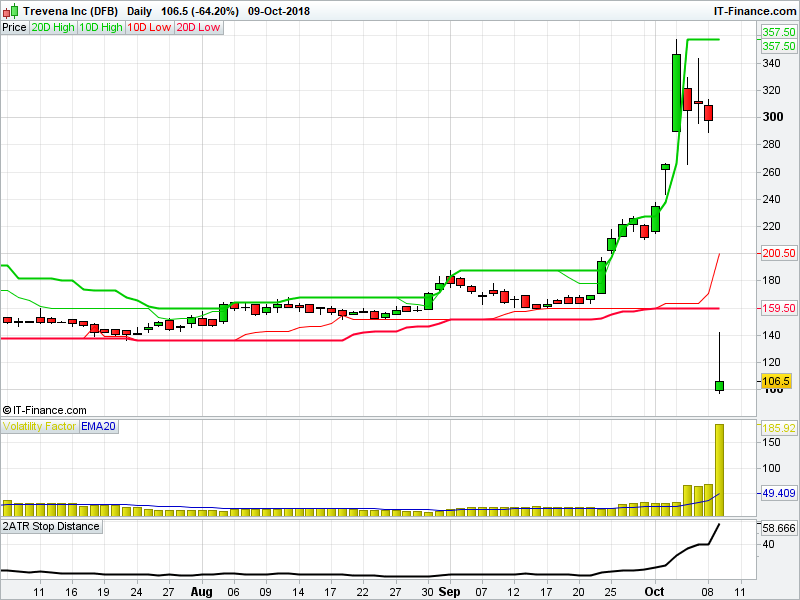Click the candlestick chart icon beside Trevena Inc
This screenshot has height=600, width=800.
11,11
